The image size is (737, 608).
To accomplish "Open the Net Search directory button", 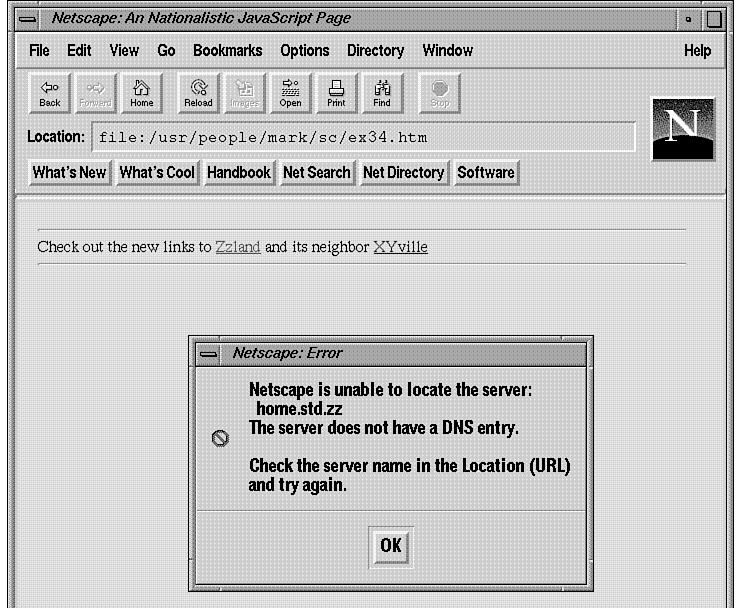I will [x=316, y=172].
